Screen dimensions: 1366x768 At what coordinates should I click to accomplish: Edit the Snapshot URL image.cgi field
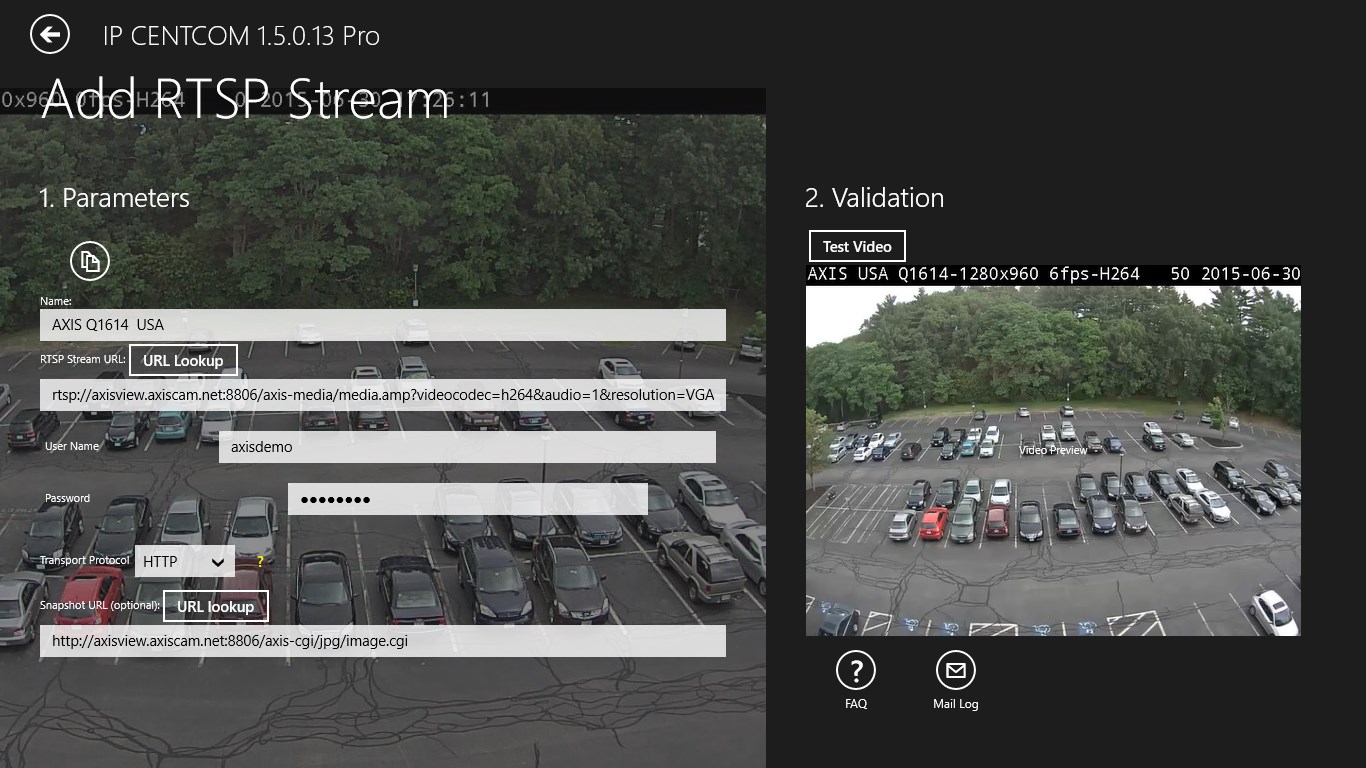pyautogui.click(x=382, y=641)
